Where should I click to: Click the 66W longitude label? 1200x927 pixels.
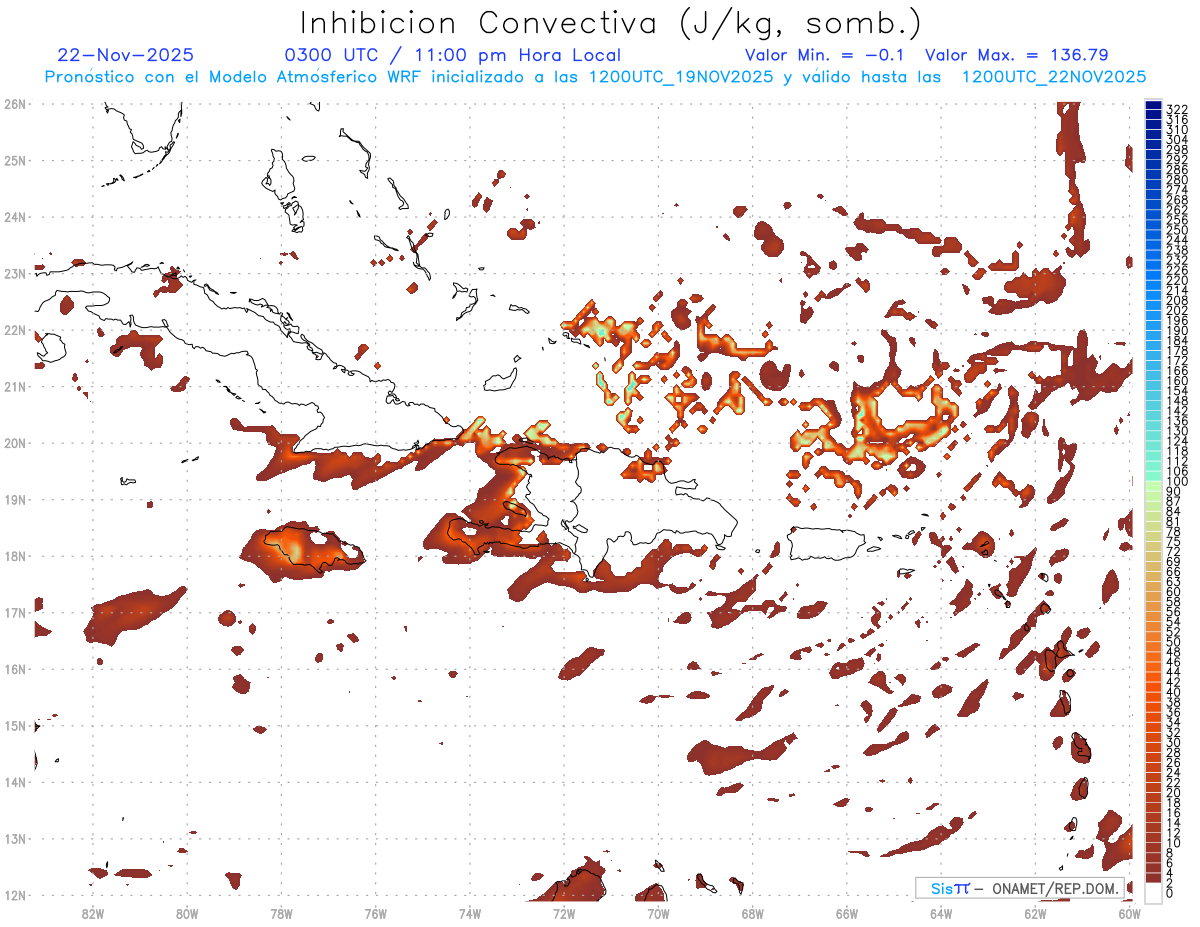point(847,913)
